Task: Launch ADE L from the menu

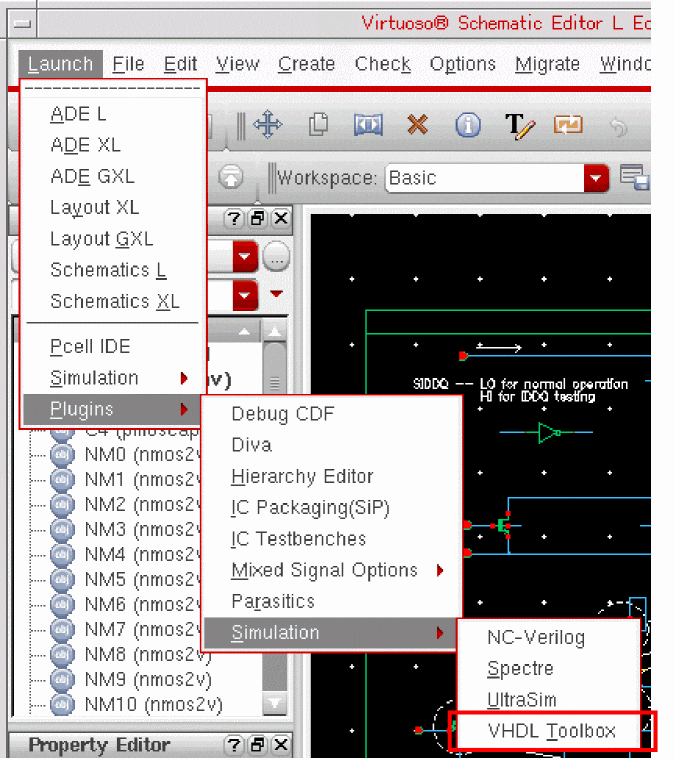Action: (x=113, y=114)
